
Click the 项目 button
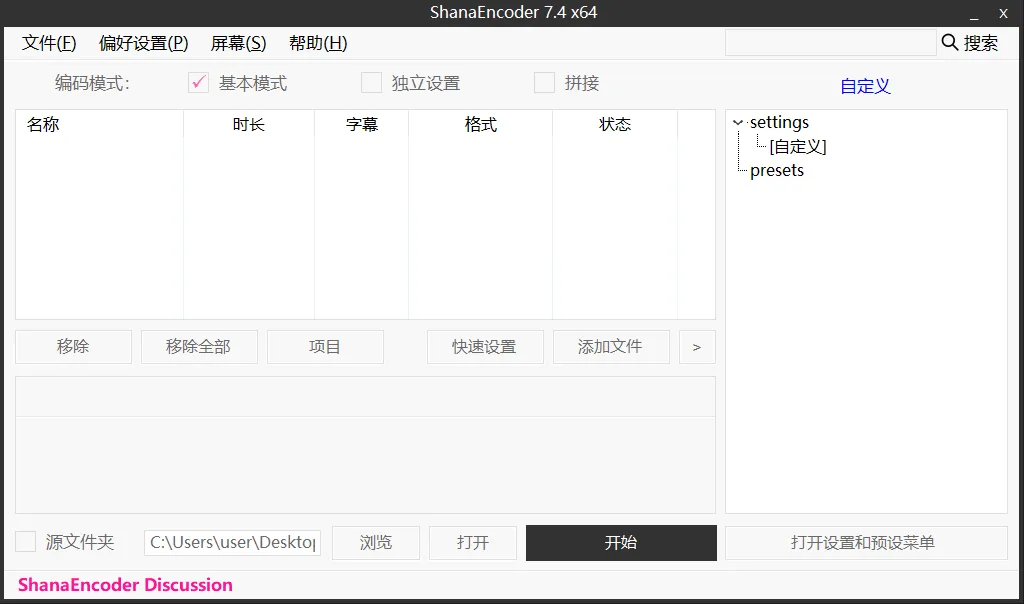[325, 347]
